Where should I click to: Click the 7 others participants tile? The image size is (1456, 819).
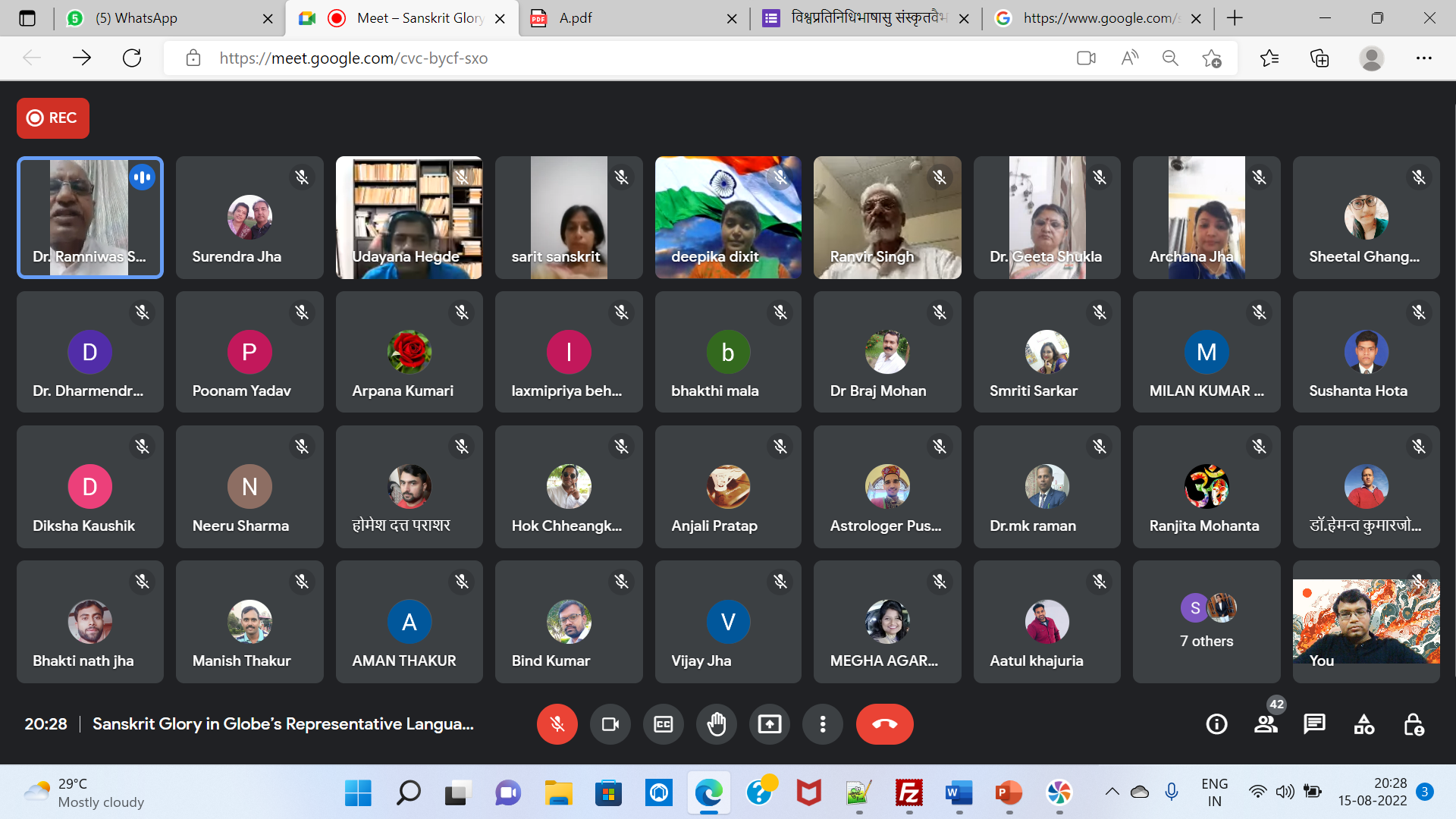[1206, 622]
